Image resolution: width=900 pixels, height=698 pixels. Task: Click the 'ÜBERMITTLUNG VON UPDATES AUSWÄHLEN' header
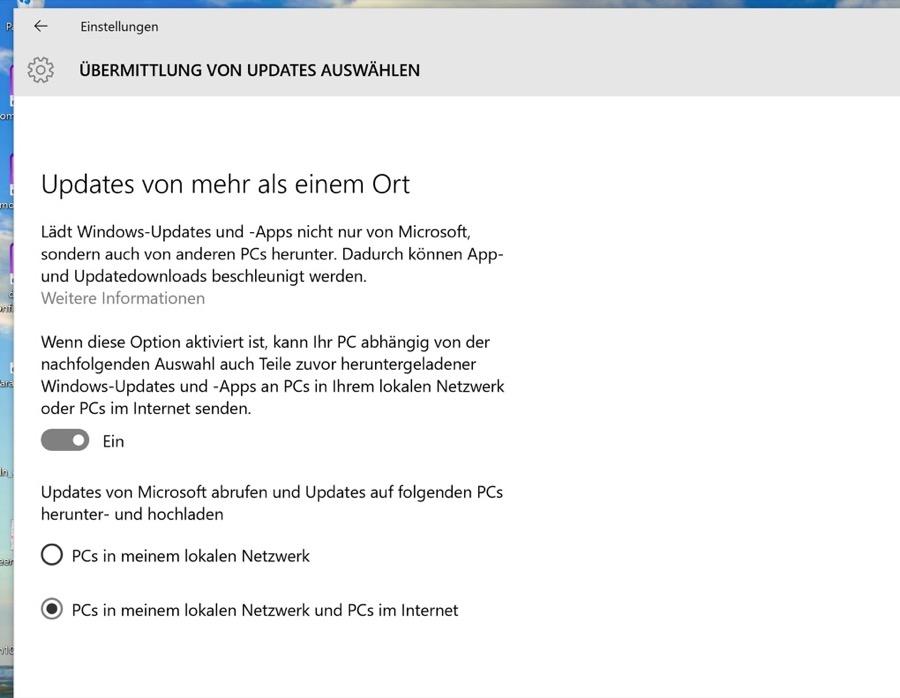(249, 70)
